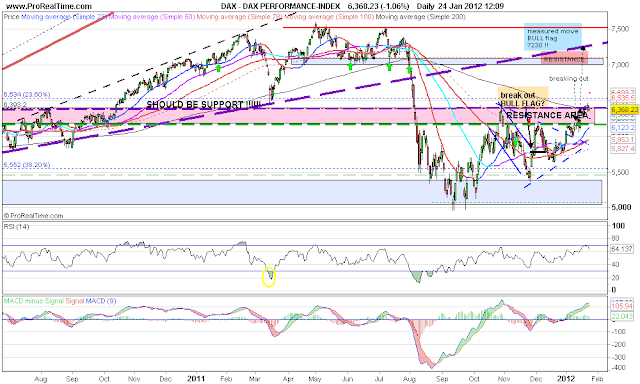Click the -400 MACD axis label
Image resolution: width=640 pixels, height=384 pixels.
tap(618, 368)
